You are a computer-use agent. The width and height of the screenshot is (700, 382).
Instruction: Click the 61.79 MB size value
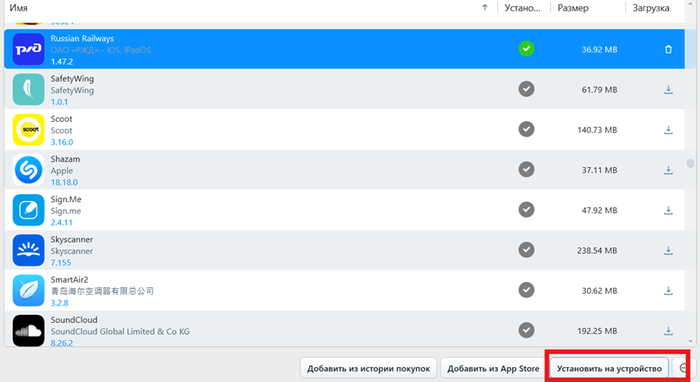tap(599, 90)
